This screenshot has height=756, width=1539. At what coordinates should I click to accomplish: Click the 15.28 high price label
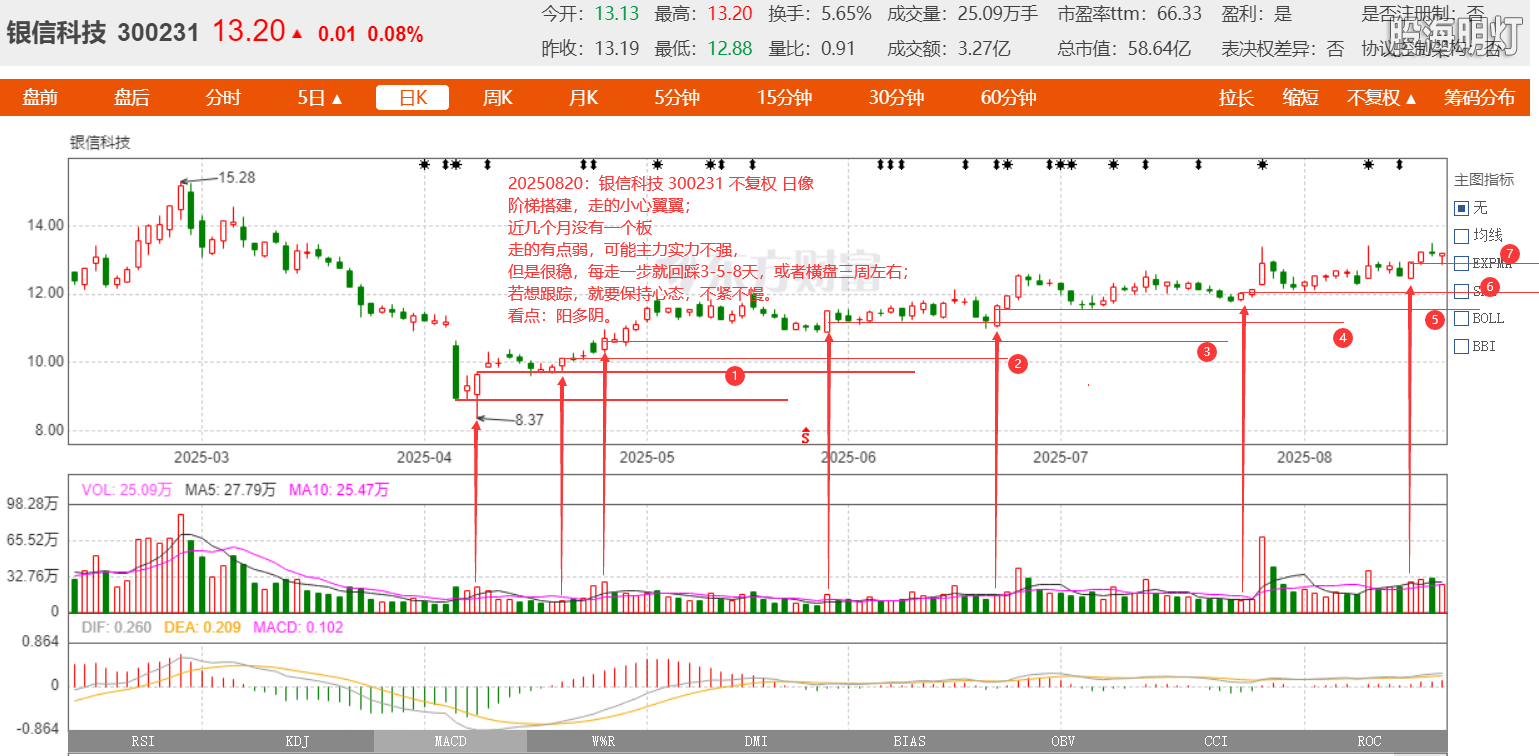[237, 177]
